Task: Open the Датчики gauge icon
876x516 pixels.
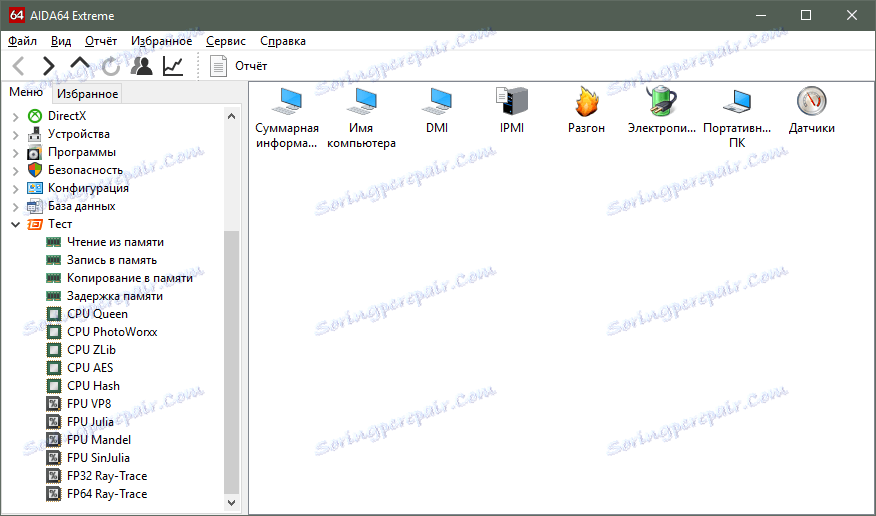Action: (x=812, y=101)
